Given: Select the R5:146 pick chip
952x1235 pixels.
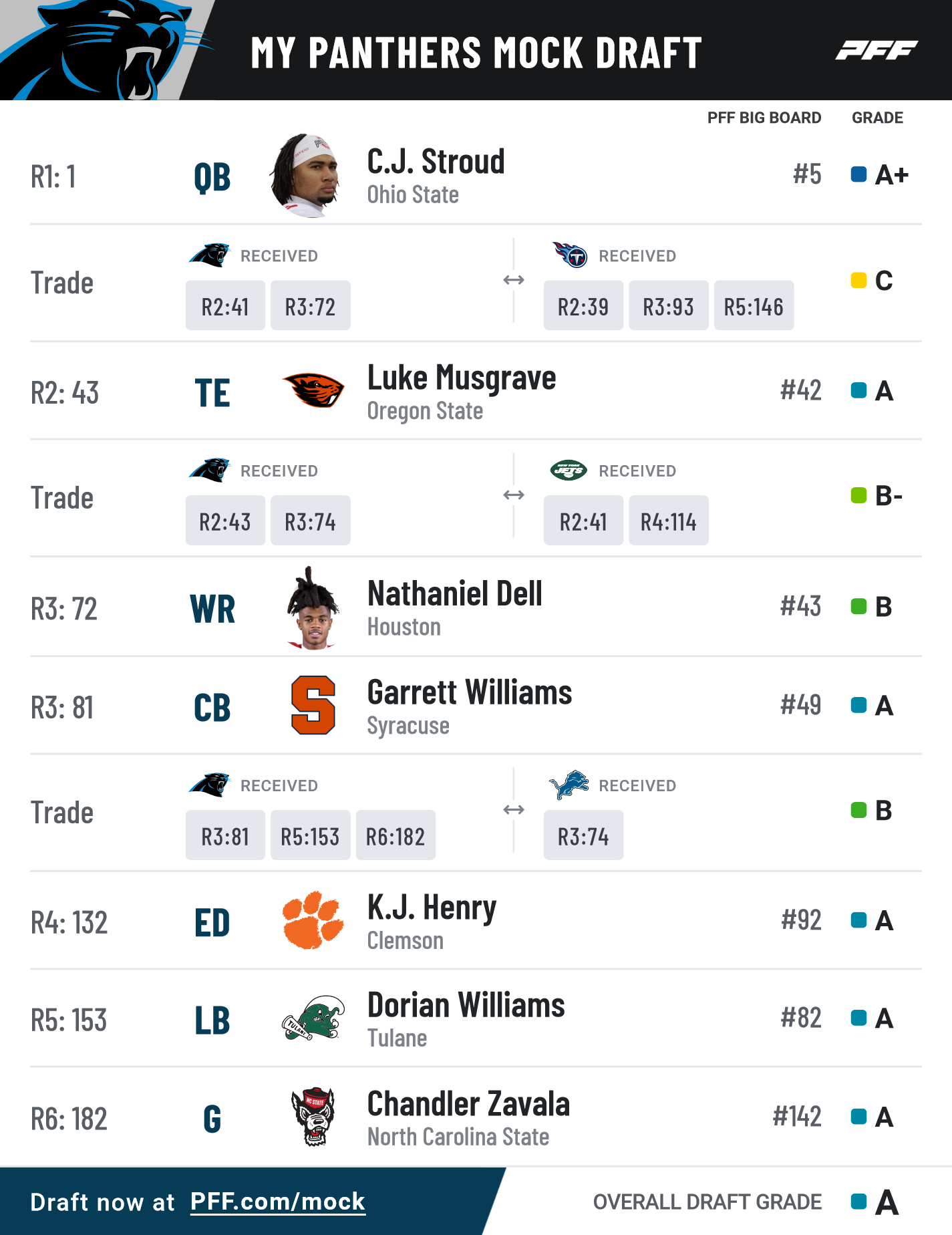Looking at the screenshot, I should tap(754, 305).
